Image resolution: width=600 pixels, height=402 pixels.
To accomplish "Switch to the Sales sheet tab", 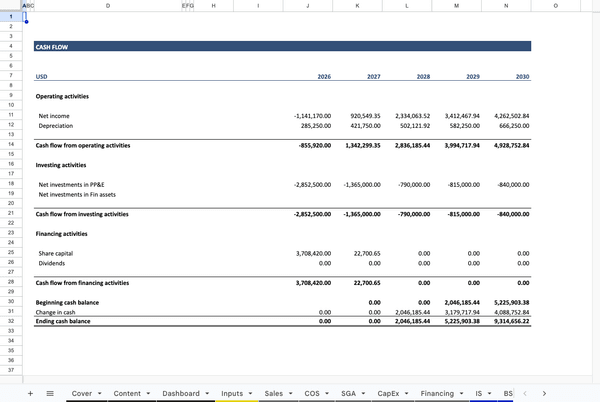I will tap(273, 394).
